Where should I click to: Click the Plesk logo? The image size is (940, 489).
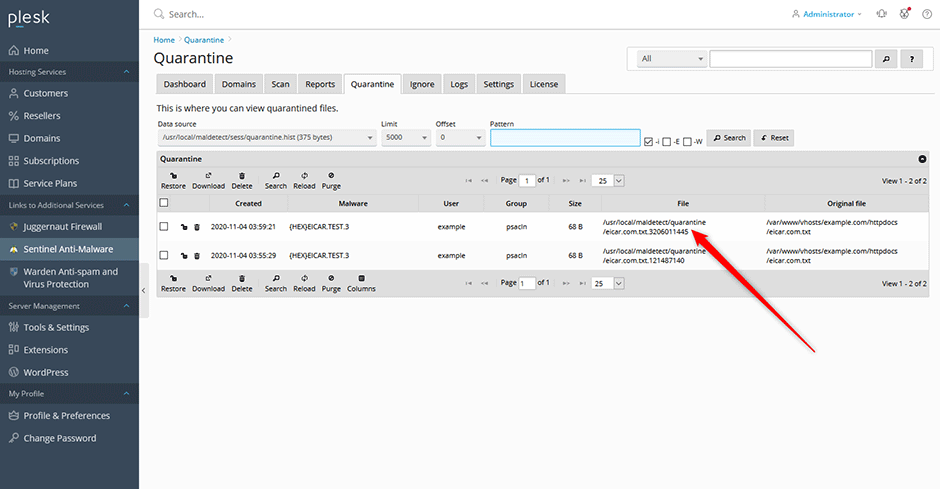click(29, 18)
